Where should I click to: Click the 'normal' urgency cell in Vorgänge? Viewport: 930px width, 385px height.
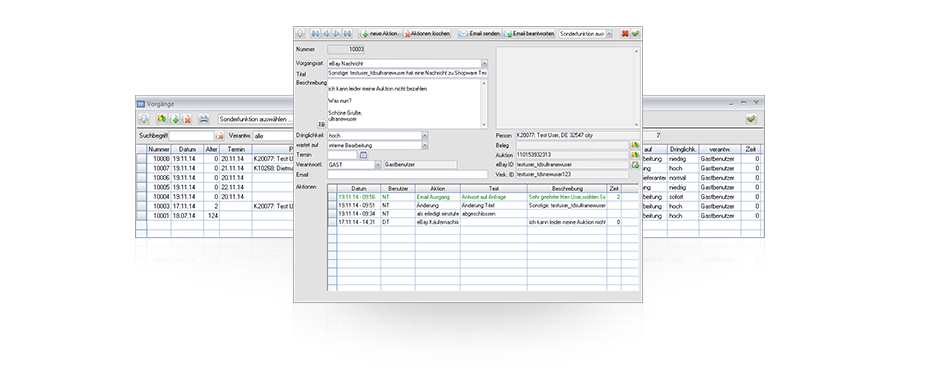point(683,178)
